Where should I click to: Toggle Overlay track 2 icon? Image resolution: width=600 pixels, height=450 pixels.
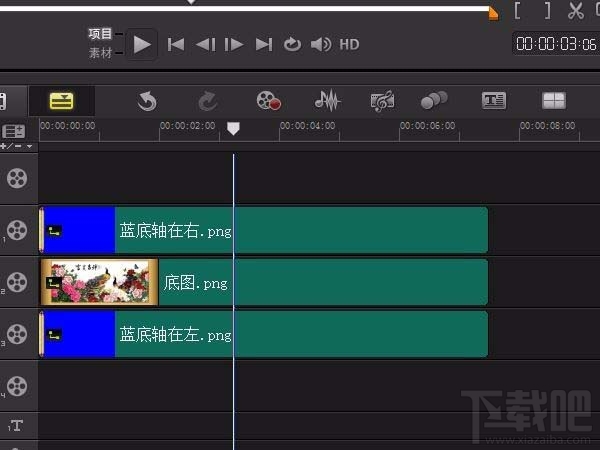coord(17,282)
